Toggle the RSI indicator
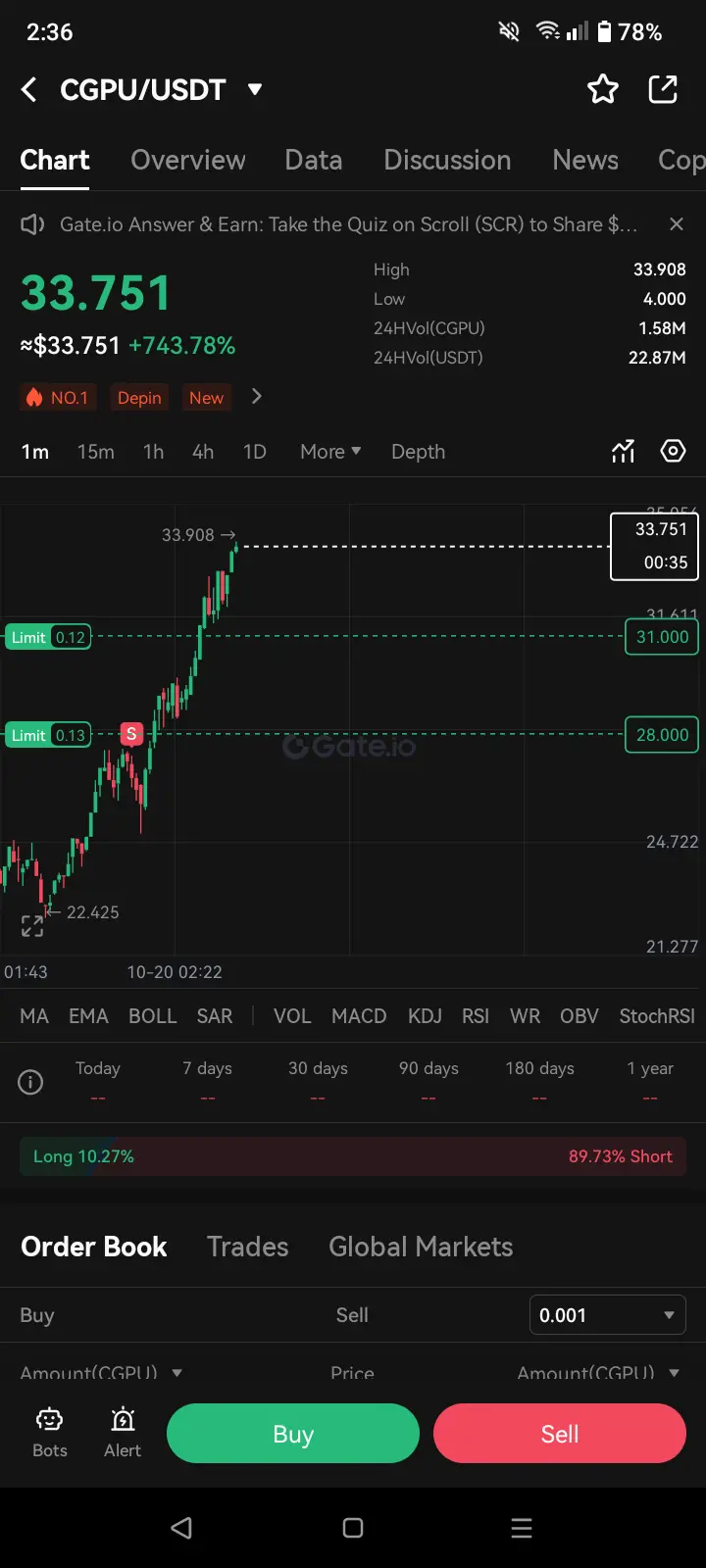 [476, 1016]
